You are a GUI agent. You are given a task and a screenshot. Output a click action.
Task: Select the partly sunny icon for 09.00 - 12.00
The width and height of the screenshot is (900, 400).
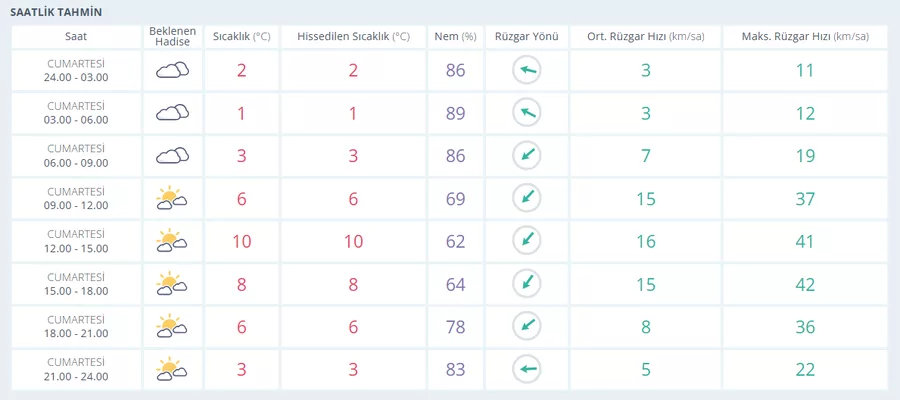coord(172,198)
